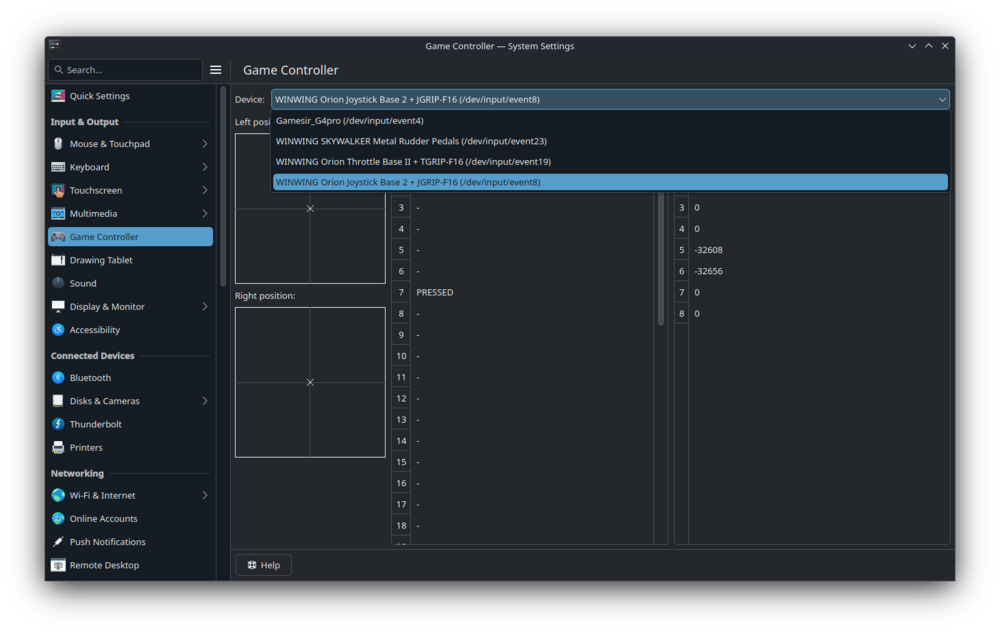Click axis 5 value -32608

click(709, 250)
